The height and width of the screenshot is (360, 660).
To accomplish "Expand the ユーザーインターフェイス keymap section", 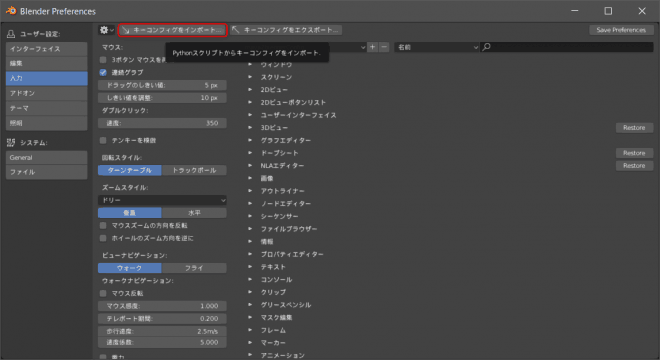I will tap(250, 115).
